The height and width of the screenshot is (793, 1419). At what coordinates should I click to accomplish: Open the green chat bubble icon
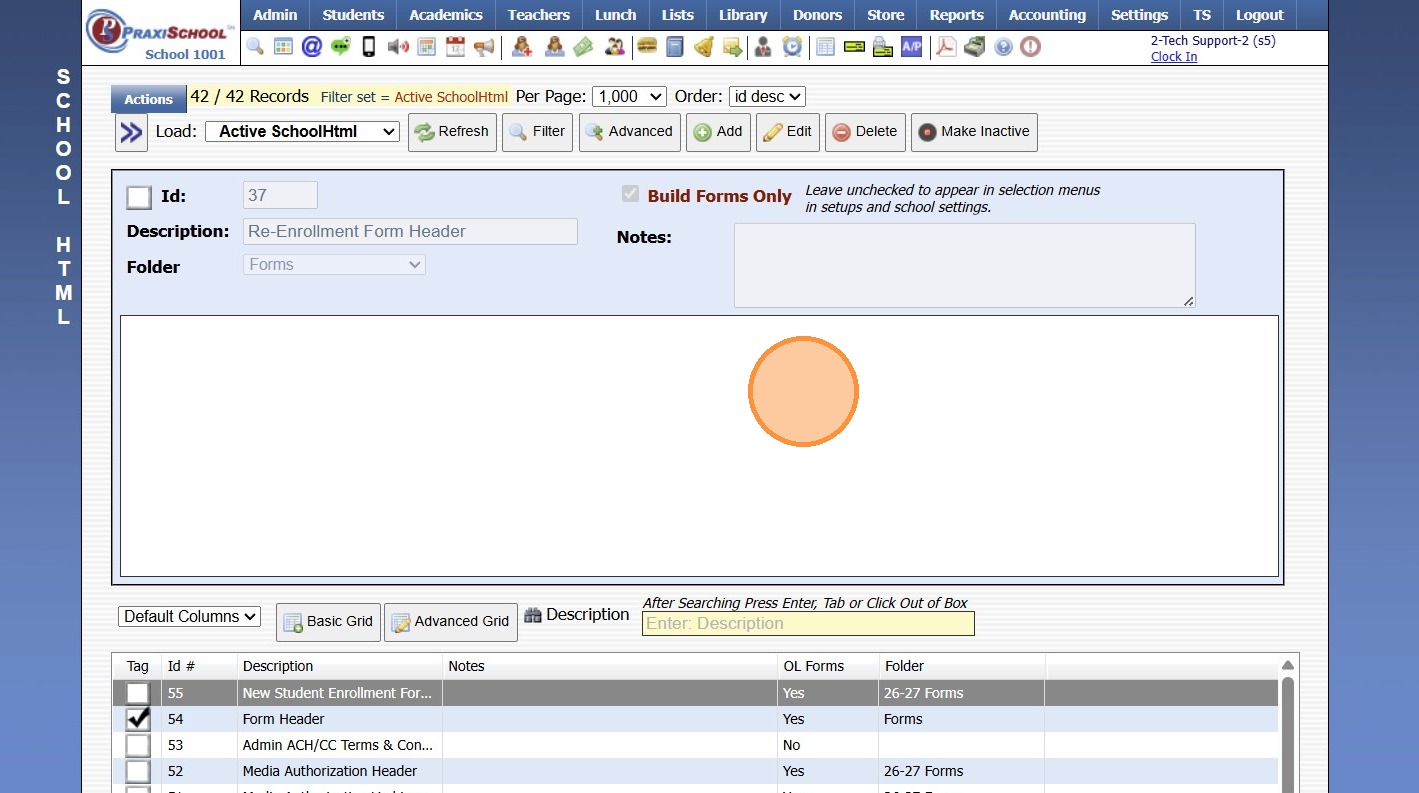coord(341,47)
